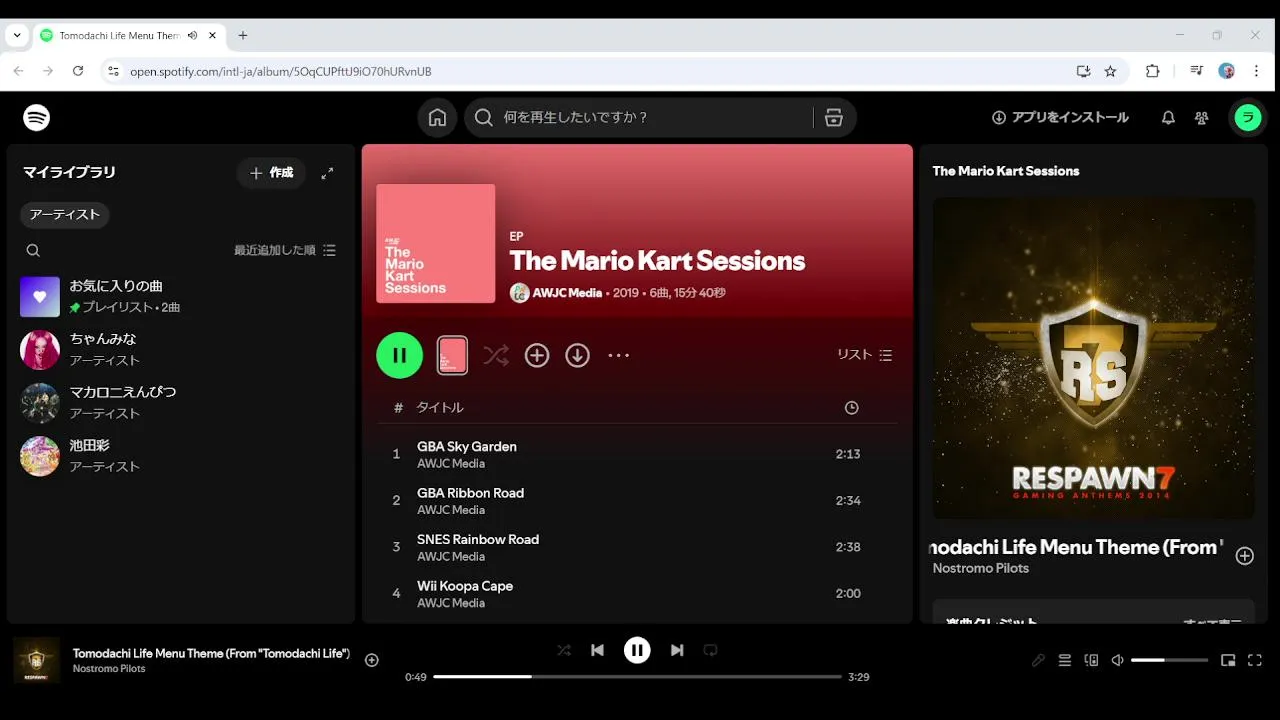Open the user profile avatar

tap(1247, 118)
